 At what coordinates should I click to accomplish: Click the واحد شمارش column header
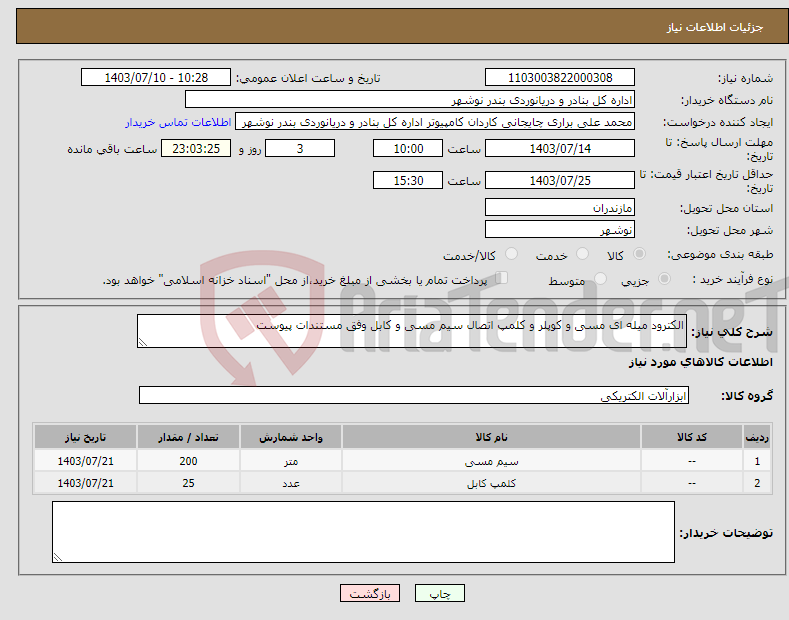(291, 437)
